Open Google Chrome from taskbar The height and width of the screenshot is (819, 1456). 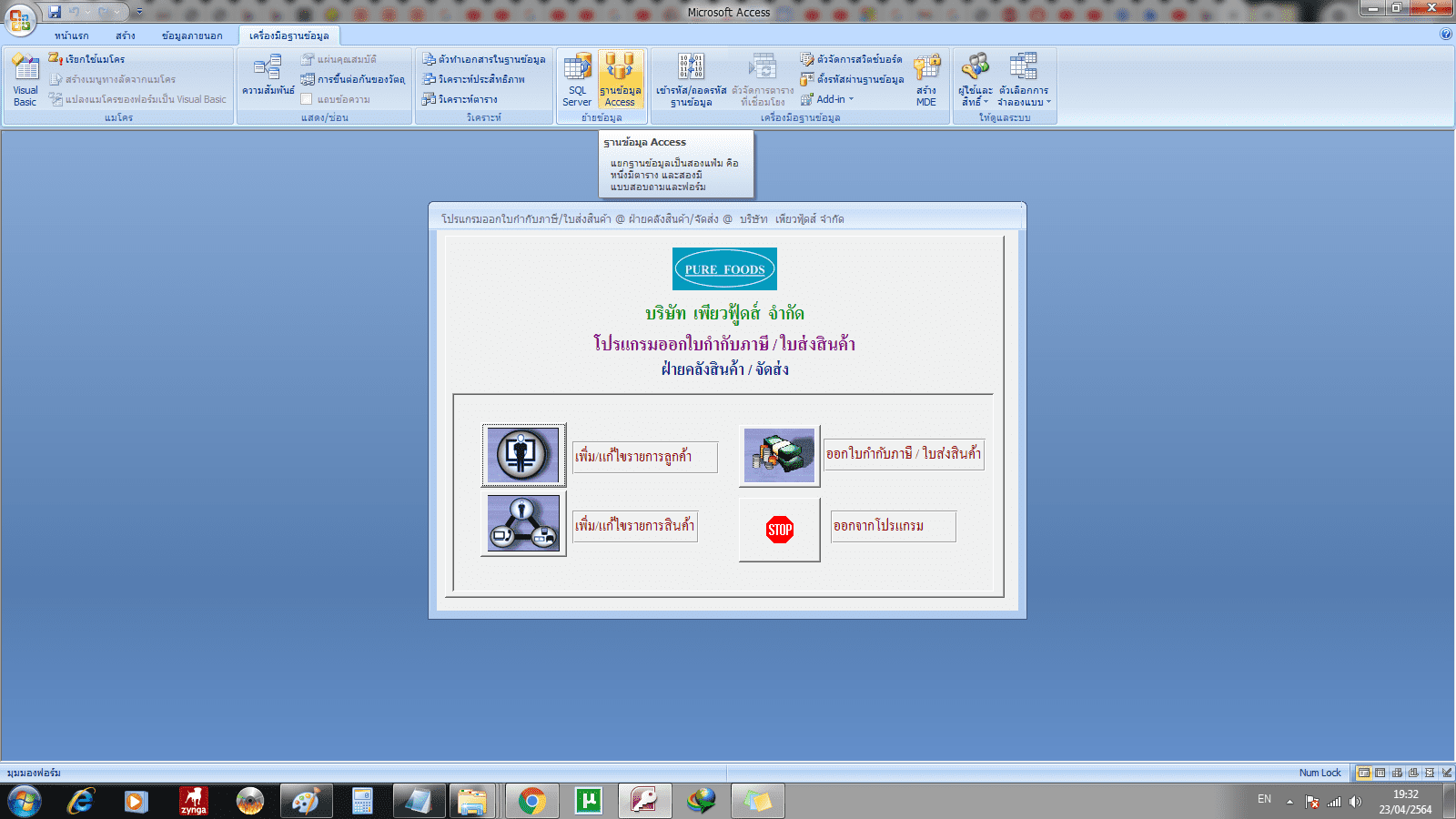[532, 802]
